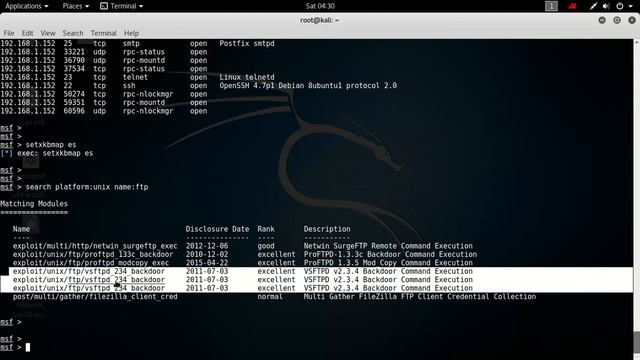This screenshot has height=360, width=640.
Task: Click 'ProFTPD-1.3.3c Backdoor Command Execution' description
Action: 390,254
